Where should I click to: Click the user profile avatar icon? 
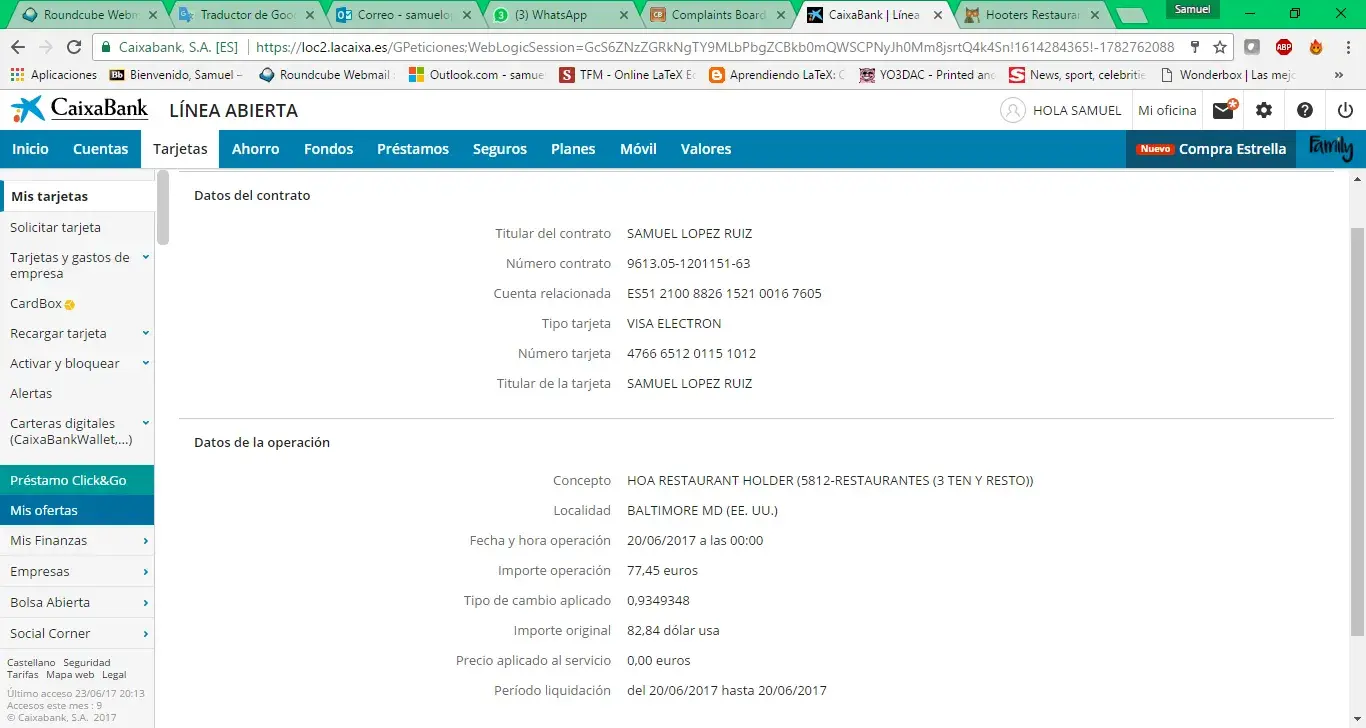pyautogui.click(x=1013, y=111)
